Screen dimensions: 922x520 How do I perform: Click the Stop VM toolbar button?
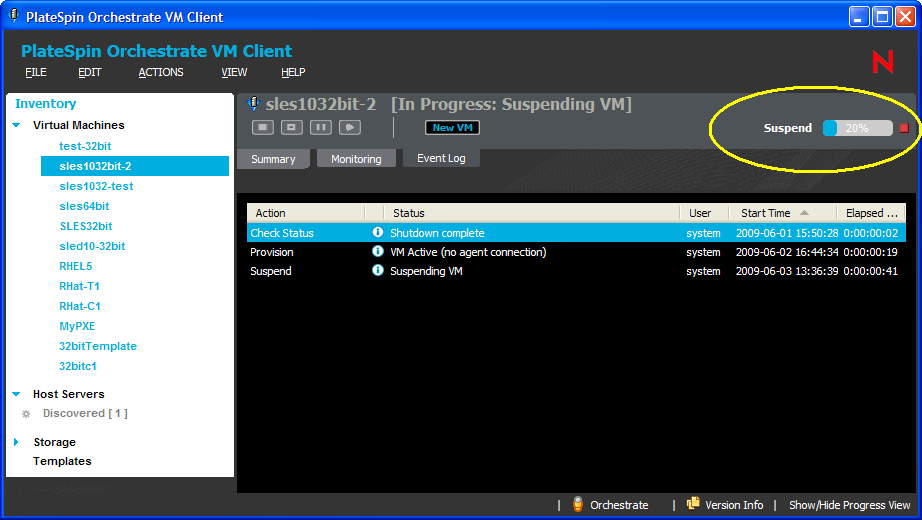tap(263, 127)
